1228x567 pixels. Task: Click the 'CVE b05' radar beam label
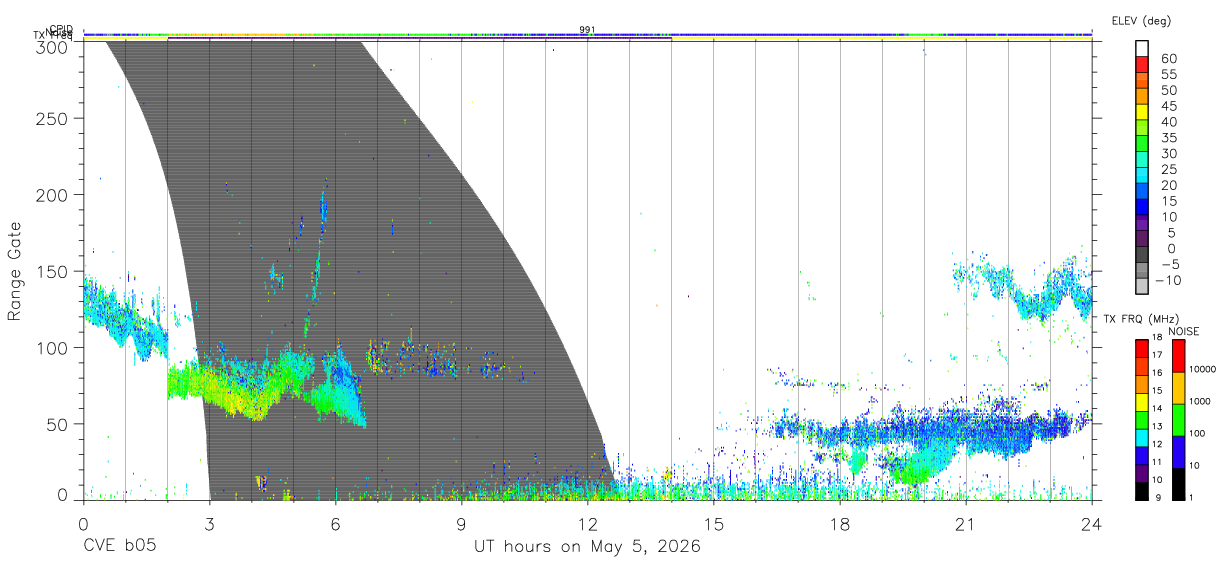coord(119,547)
